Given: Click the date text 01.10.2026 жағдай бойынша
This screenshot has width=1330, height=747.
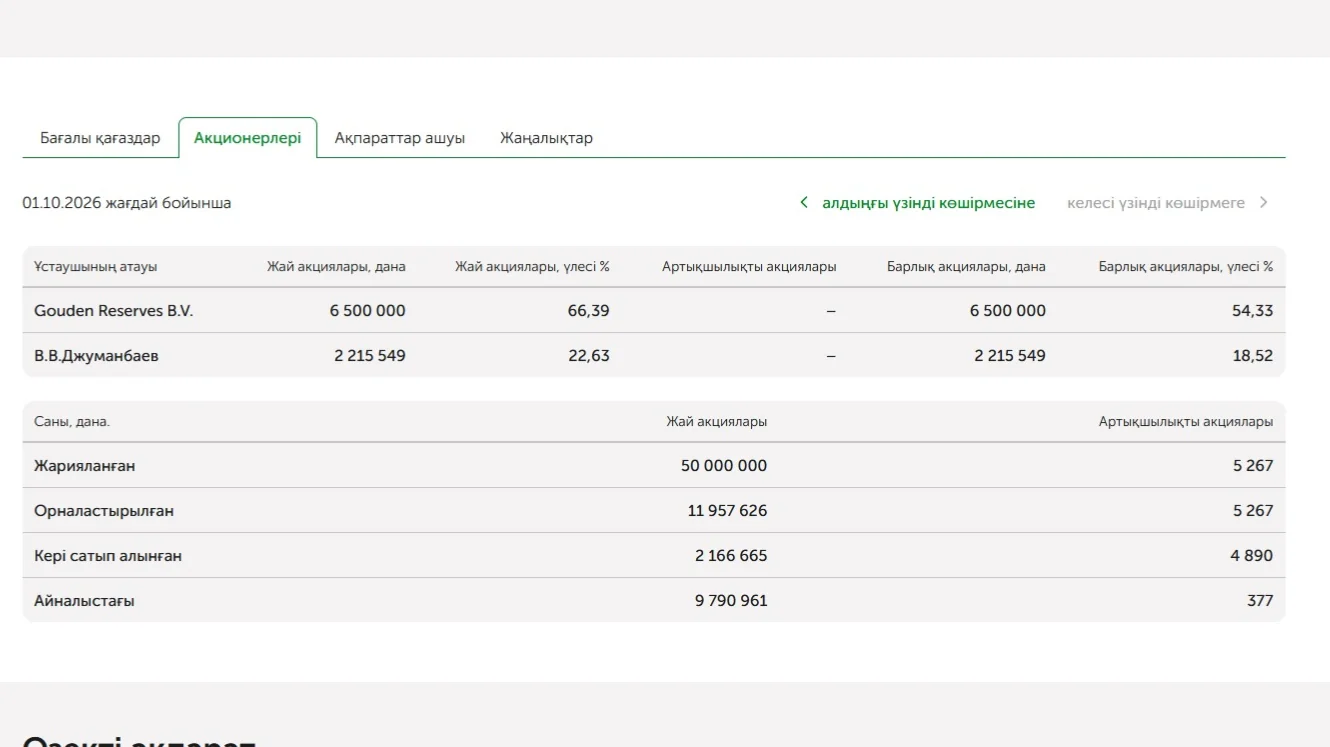Looking at the screenshot, I should point(127,203).
